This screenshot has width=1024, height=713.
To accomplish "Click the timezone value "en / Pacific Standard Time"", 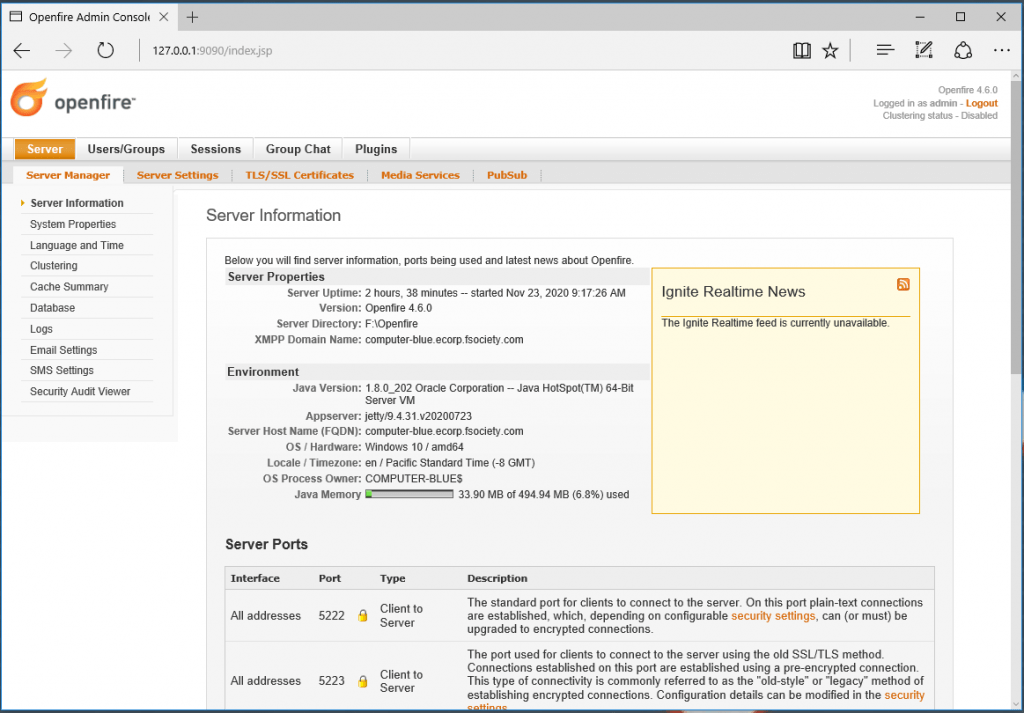I will (450, 463).
